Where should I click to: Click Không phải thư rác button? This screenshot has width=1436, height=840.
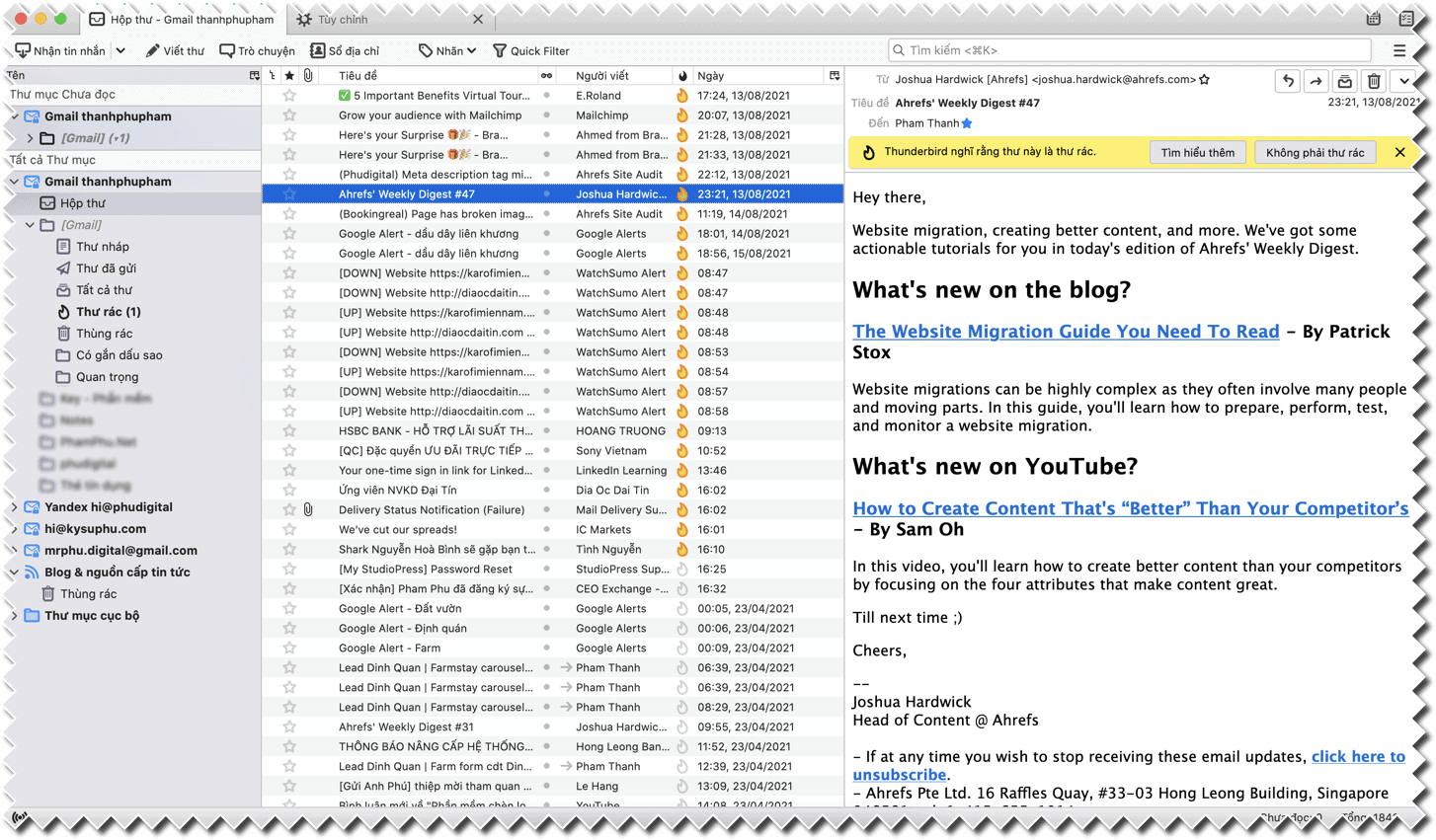tap(1315, 153)
